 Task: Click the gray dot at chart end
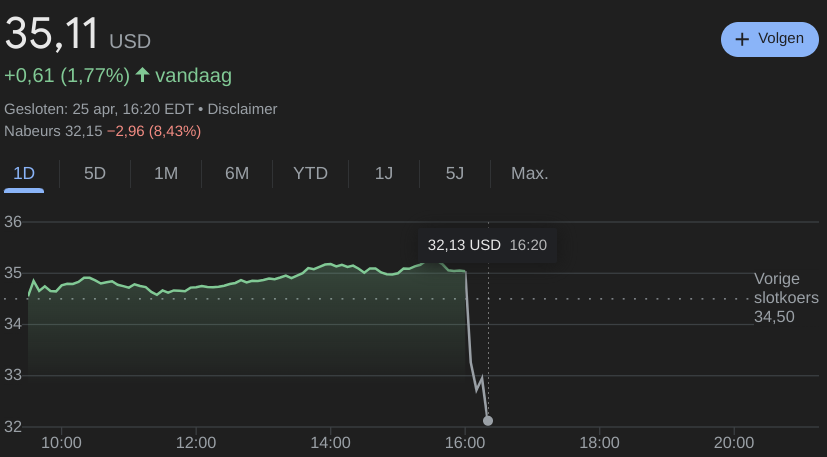487,420
